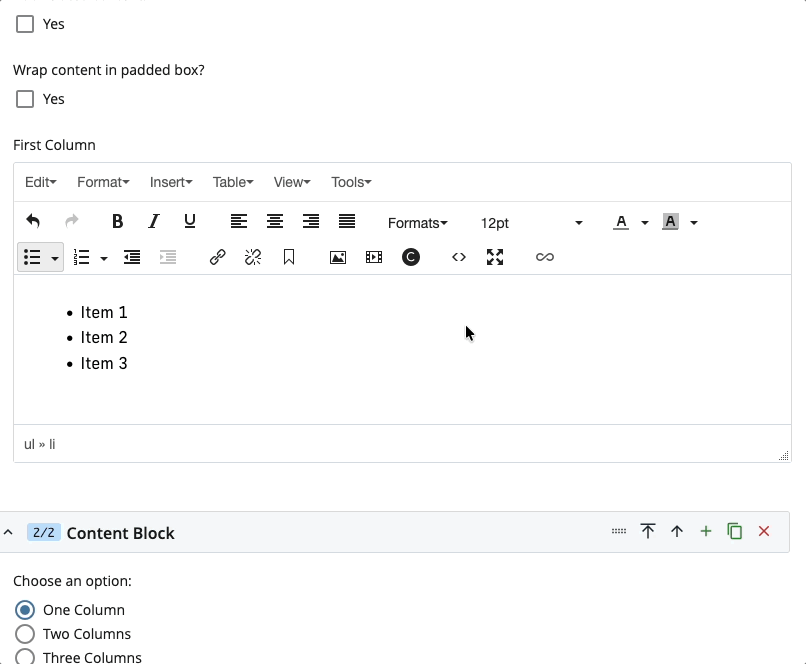Apply background highlight color icon
Image resolution: width=806 pixels, height=664 pixels.
click(x=670, y=222)
